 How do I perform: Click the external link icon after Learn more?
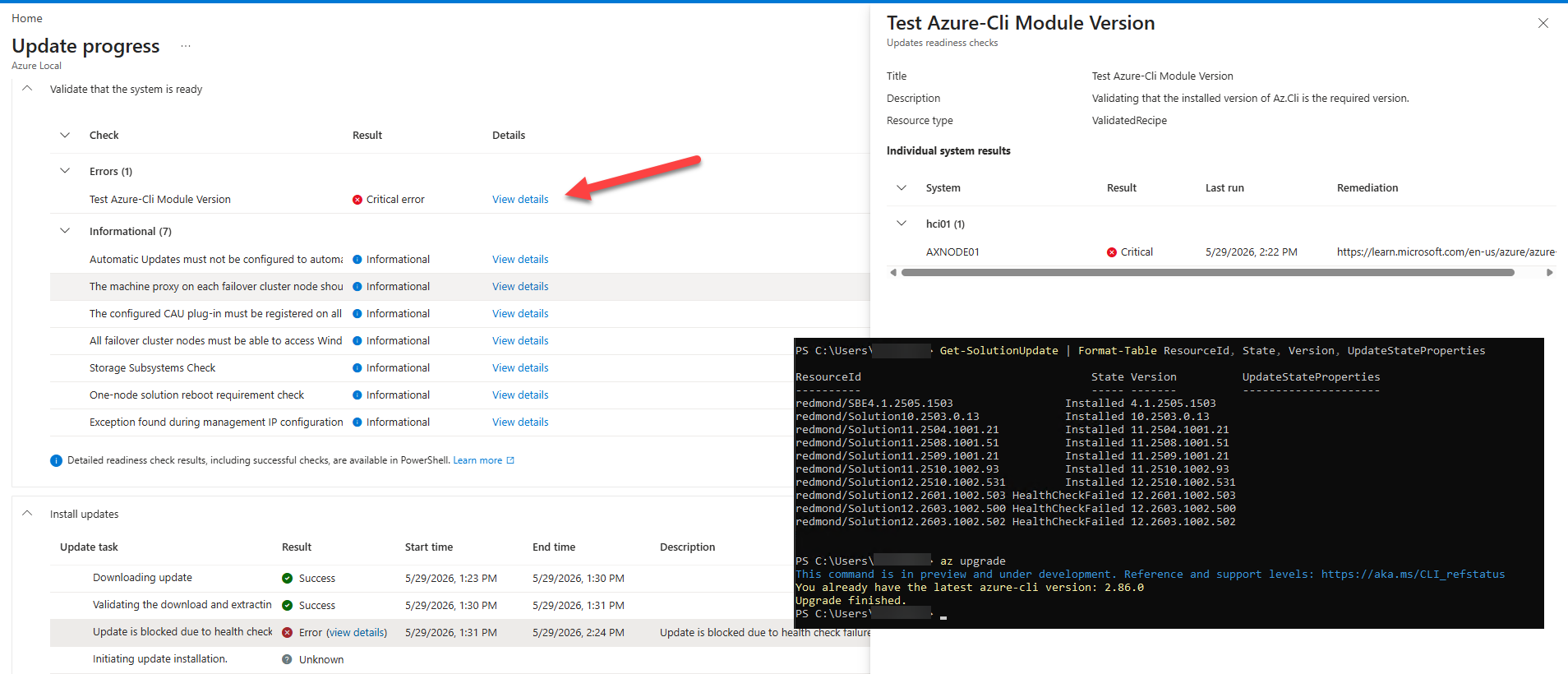click(x=510, y=460)
